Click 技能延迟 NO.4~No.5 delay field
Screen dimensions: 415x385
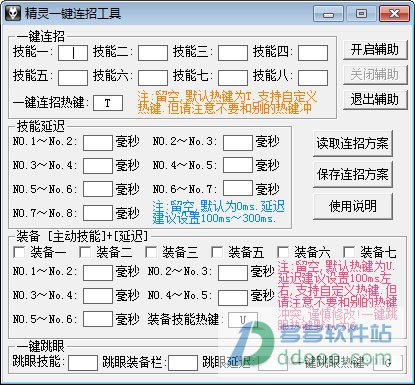pos(238,165)
